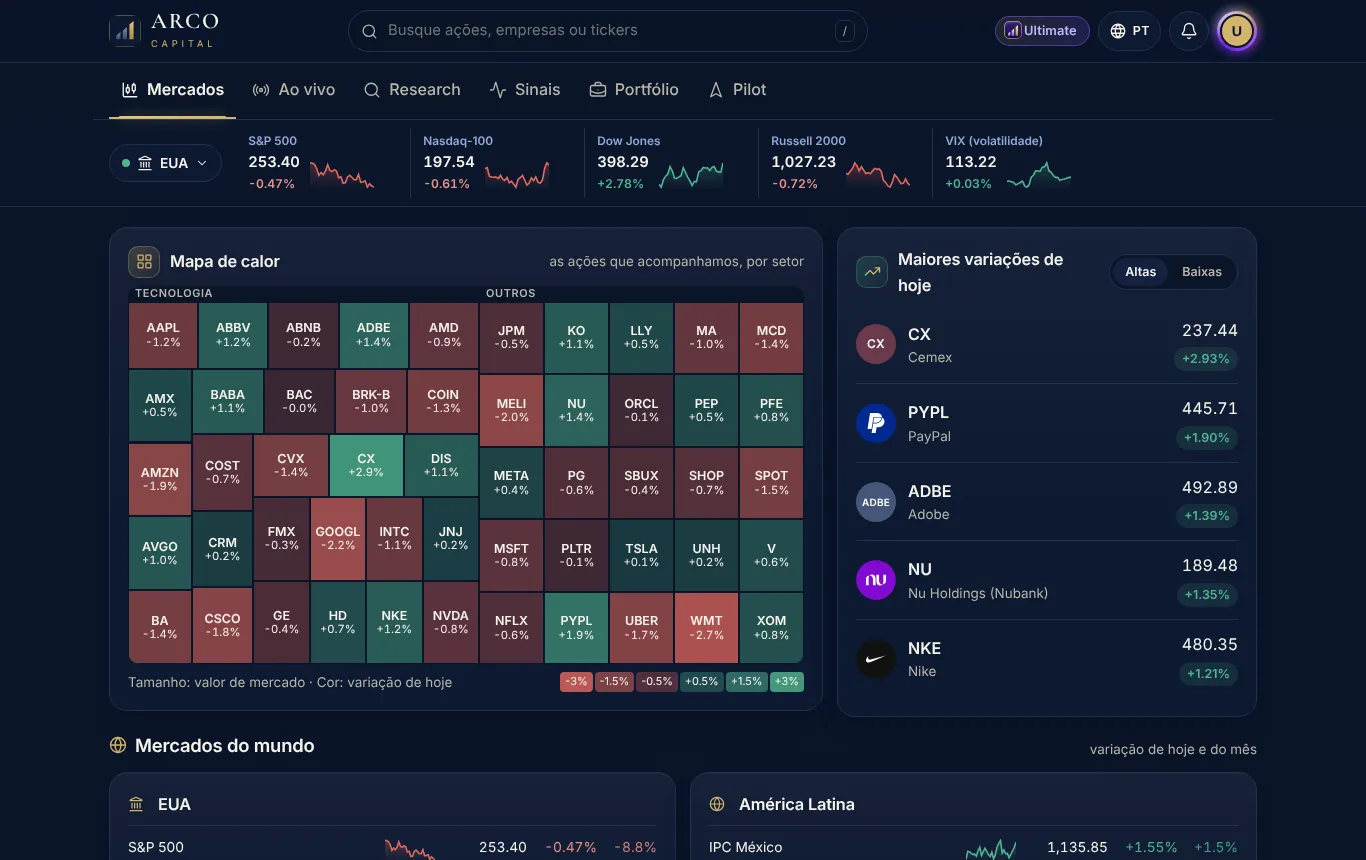Image resolution: width=1366 pixels, height=860 pixels.
Task: Open the Portfólio tab
Action: [x=634, y=90]
